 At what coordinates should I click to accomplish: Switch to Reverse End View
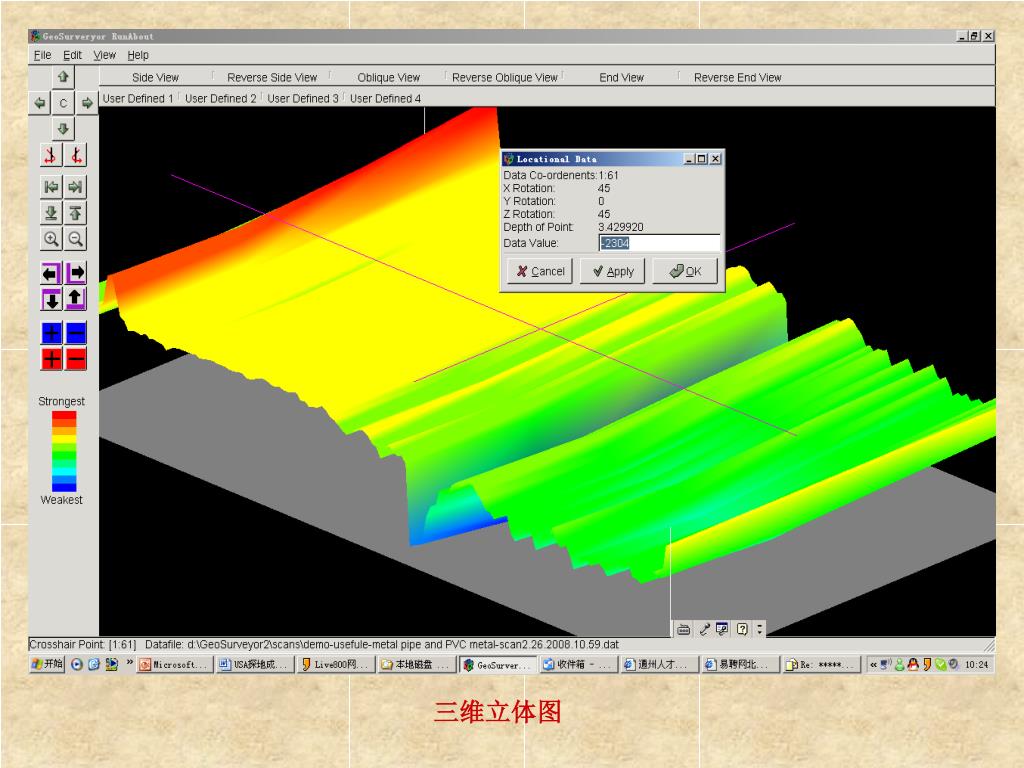coord(737,77)
